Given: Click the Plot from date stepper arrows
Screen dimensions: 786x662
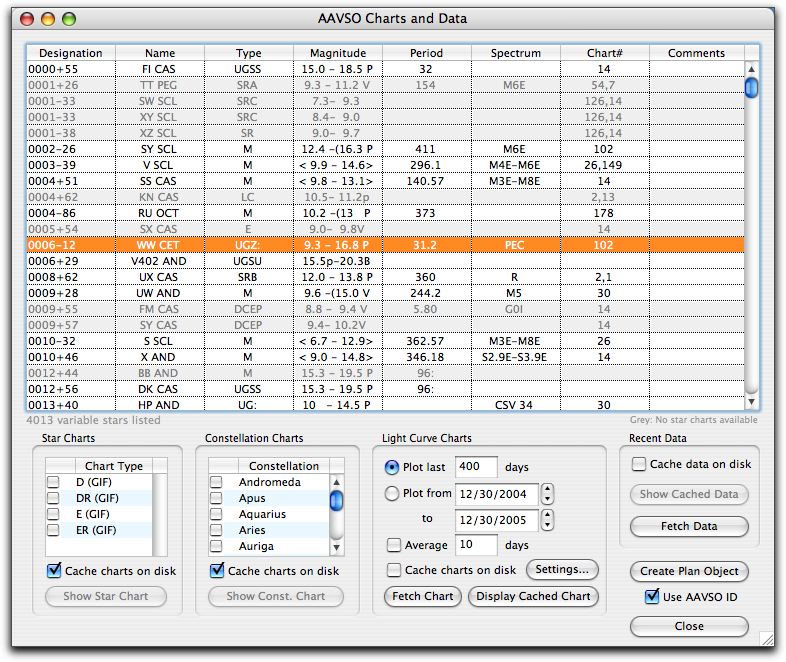Looking at the screenshot, I should (x=548, y=494).
